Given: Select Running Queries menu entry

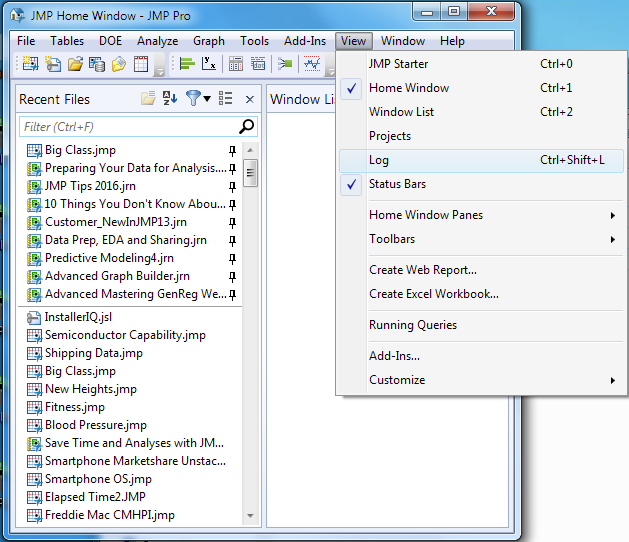Looking at the screenshot, I should tap(481, 325).
